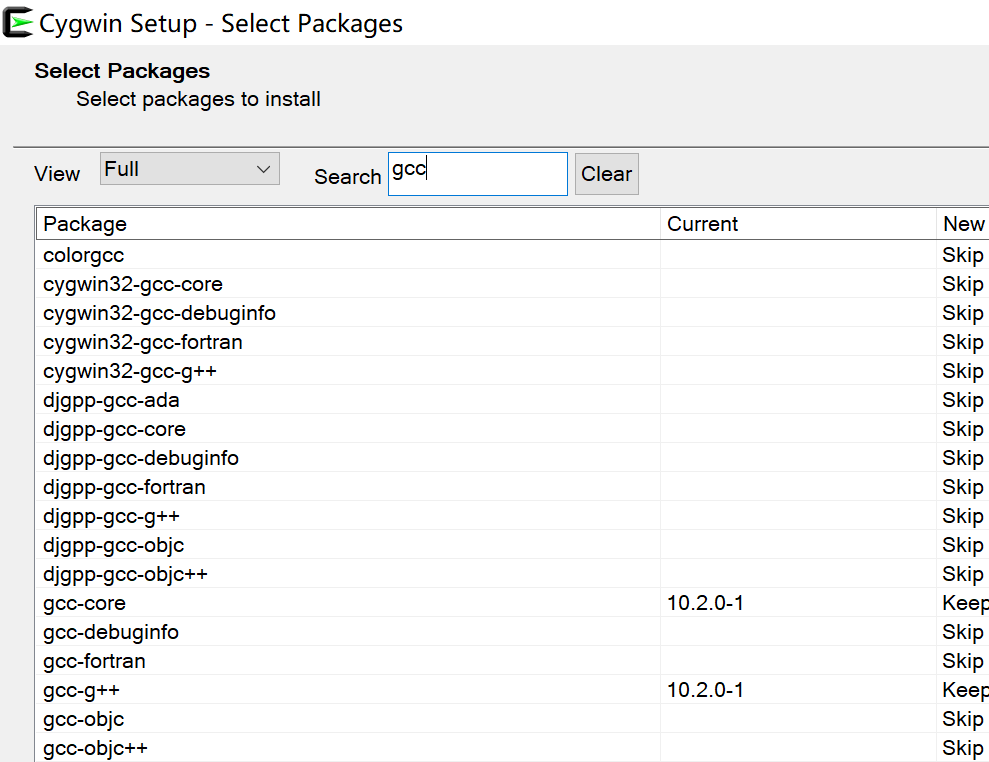989x762 pixels.
Task: Open the View dropdown set to Full
Action: point(190,169)
